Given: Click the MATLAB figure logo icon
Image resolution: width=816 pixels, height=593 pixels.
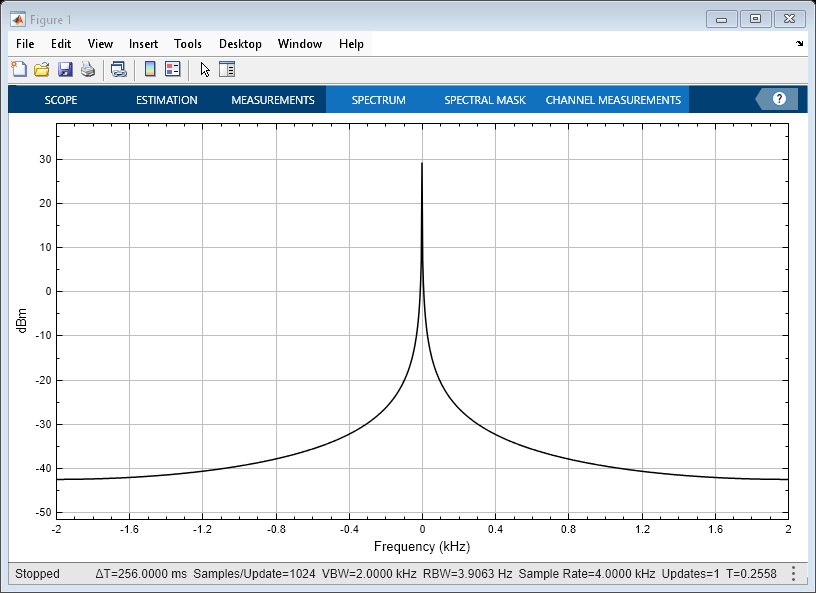Looking at the screenshot, I should pos(18,20).
